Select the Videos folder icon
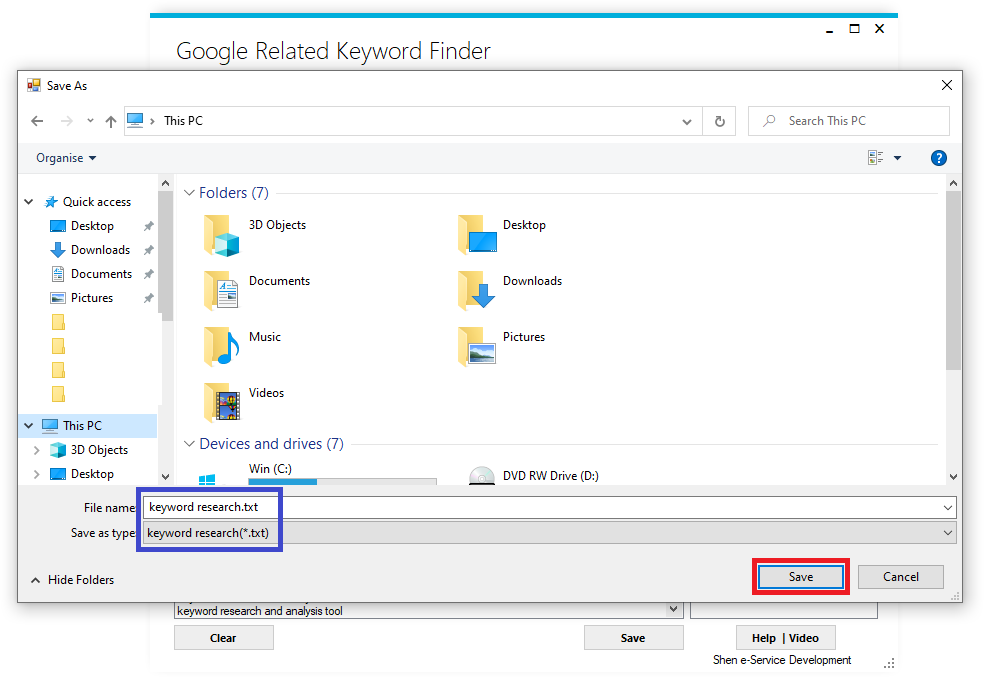Viewport: 998px width, 700px height. coord(222,402)
